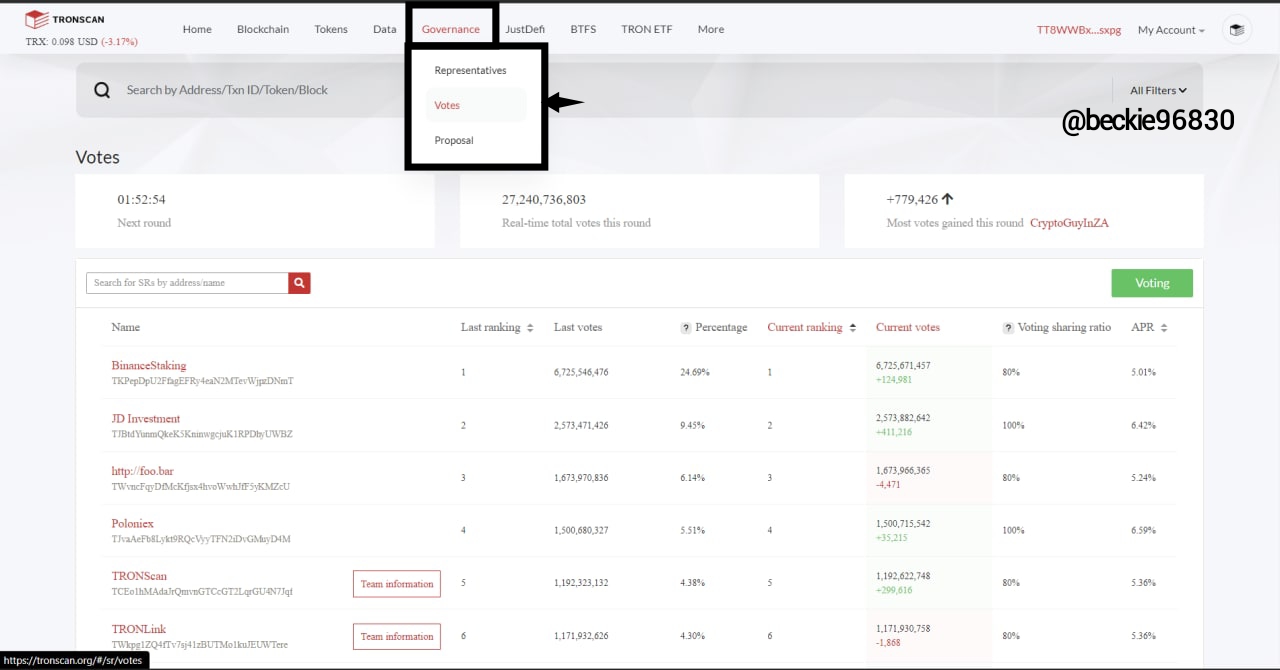Open the BTFS menu item
The height and width of the screenshot is (670, 1280).
coord(583,29)
